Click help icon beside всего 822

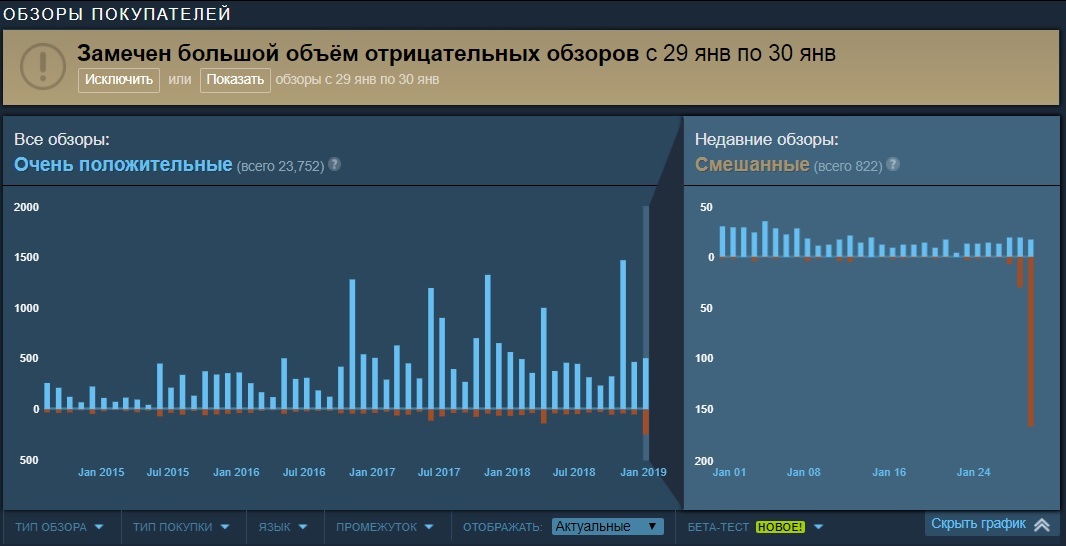coord(892,164)
